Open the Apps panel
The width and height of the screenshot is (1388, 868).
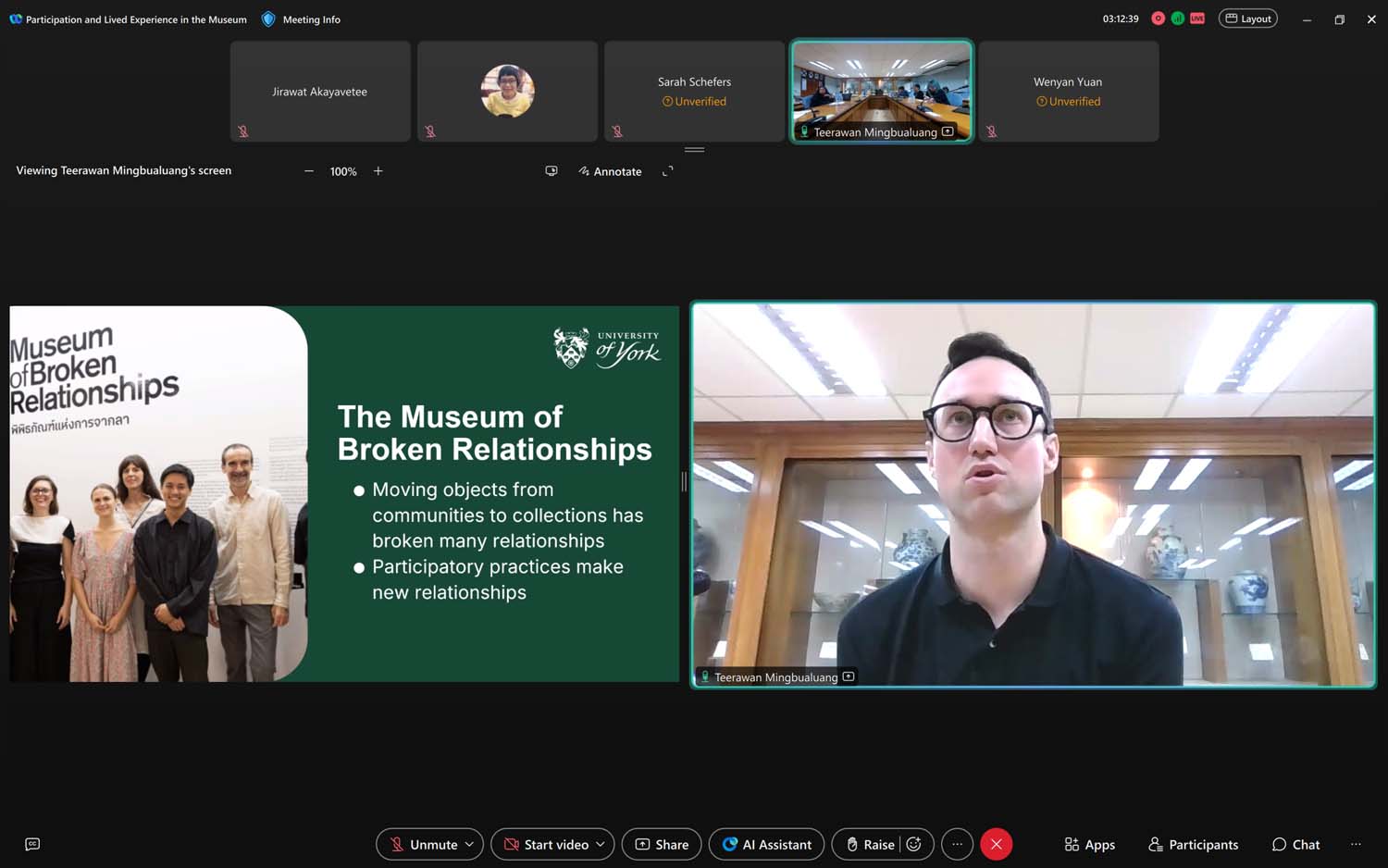[x=1089, y=844]
